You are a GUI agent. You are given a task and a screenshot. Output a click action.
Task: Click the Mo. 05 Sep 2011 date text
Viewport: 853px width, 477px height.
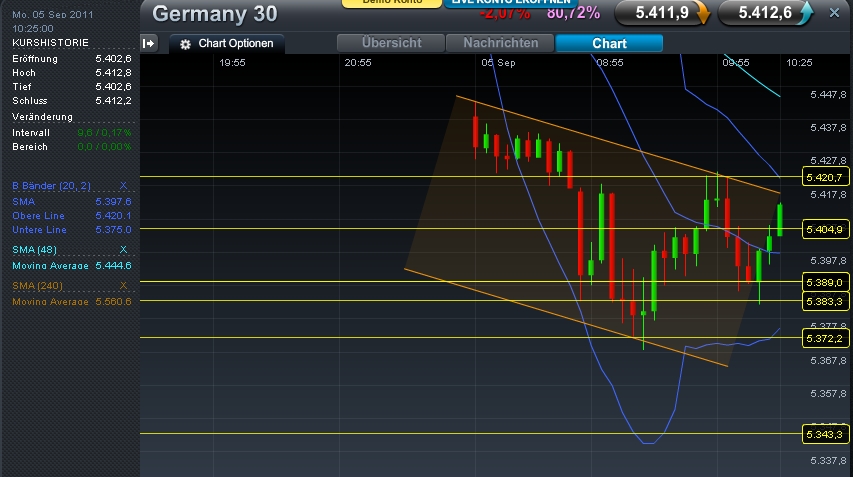[x=52, y=15]
